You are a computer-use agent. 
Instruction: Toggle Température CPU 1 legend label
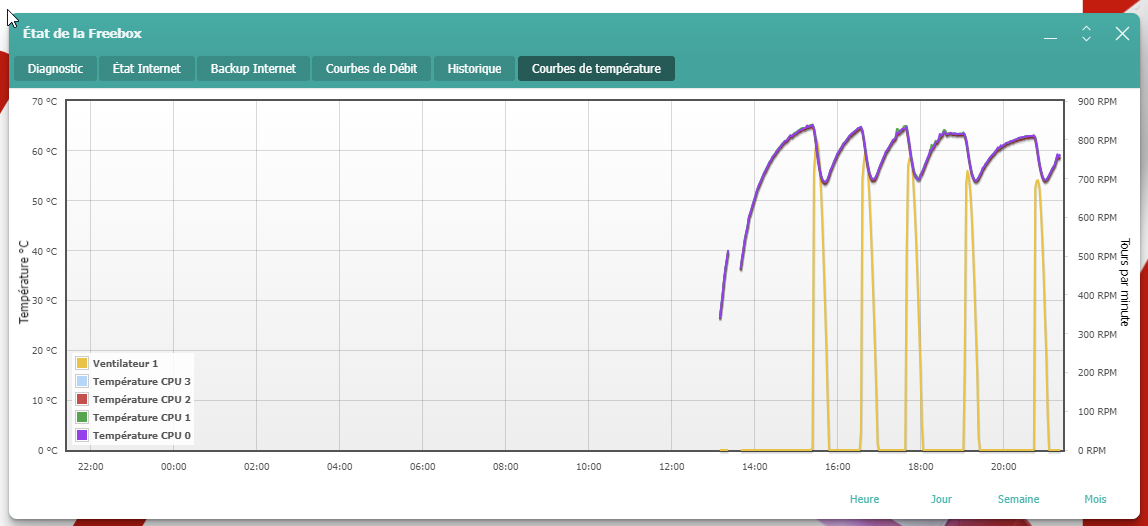142,417
